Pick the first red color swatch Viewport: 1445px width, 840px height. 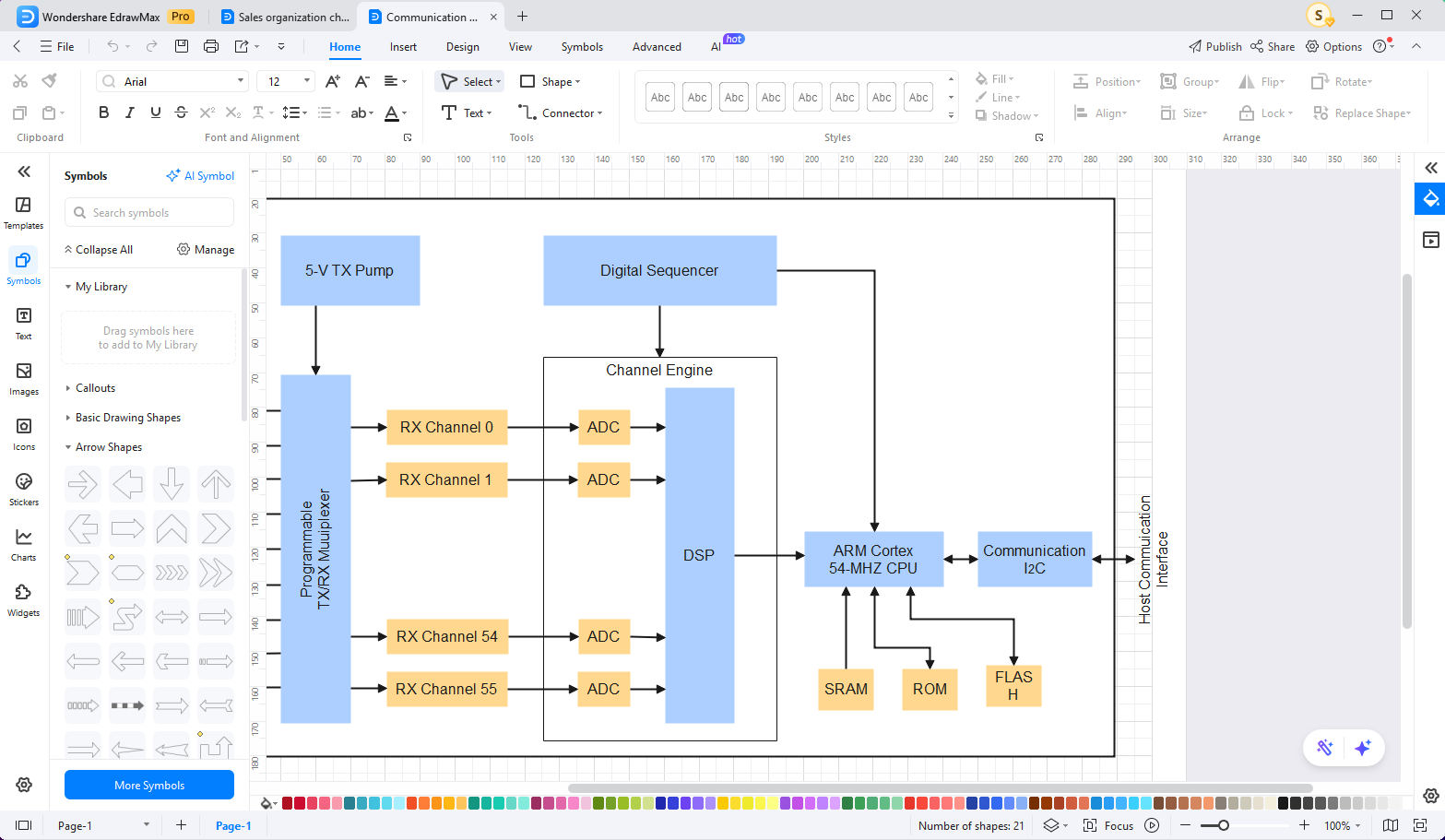[288, 803]
